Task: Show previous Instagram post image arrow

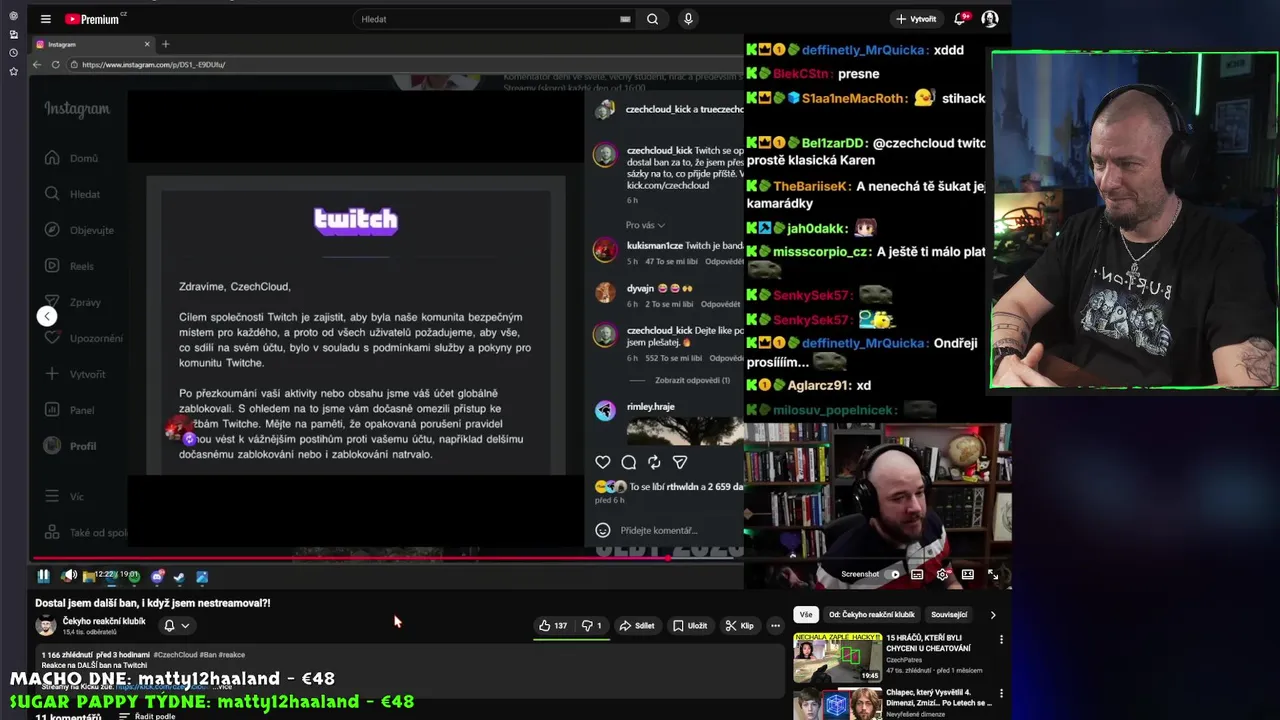Action: tap(46, 316)
